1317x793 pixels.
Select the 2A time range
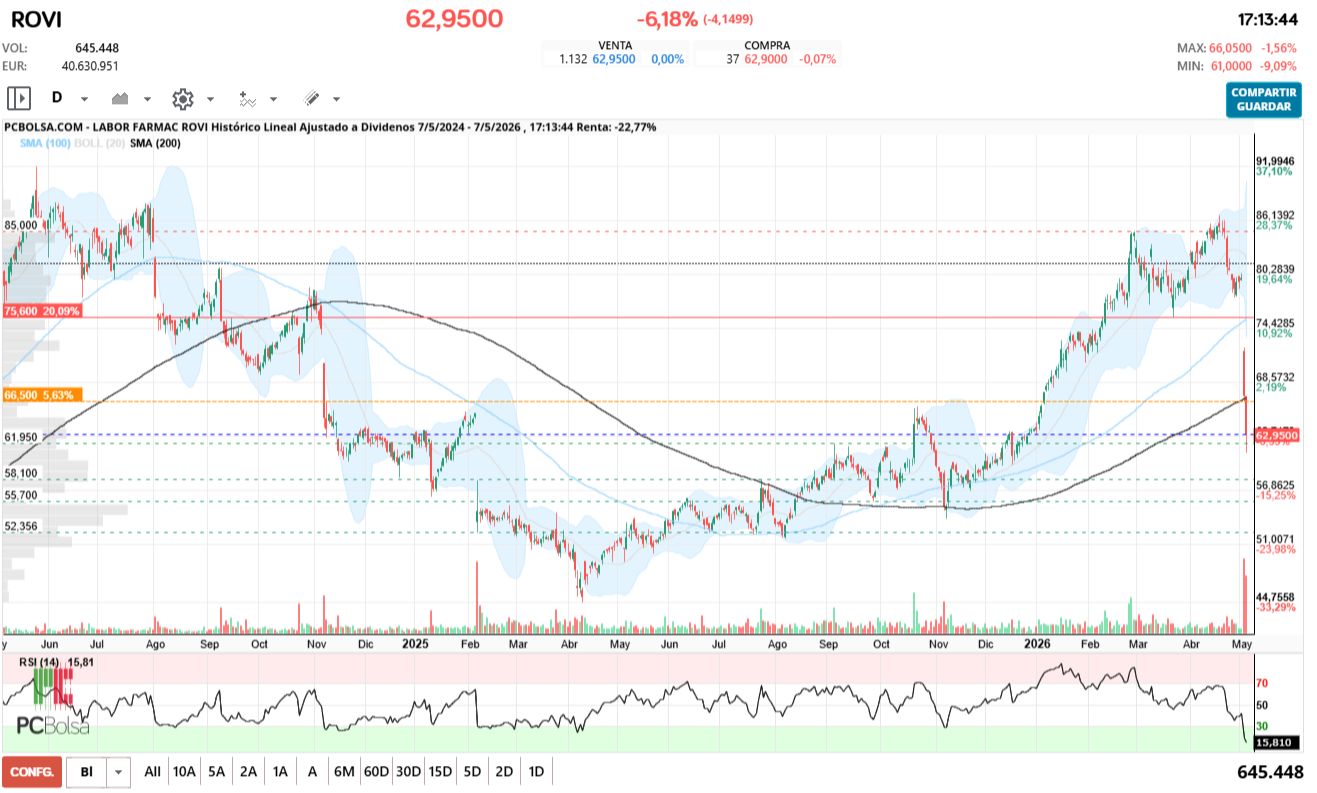click(249, 772)
